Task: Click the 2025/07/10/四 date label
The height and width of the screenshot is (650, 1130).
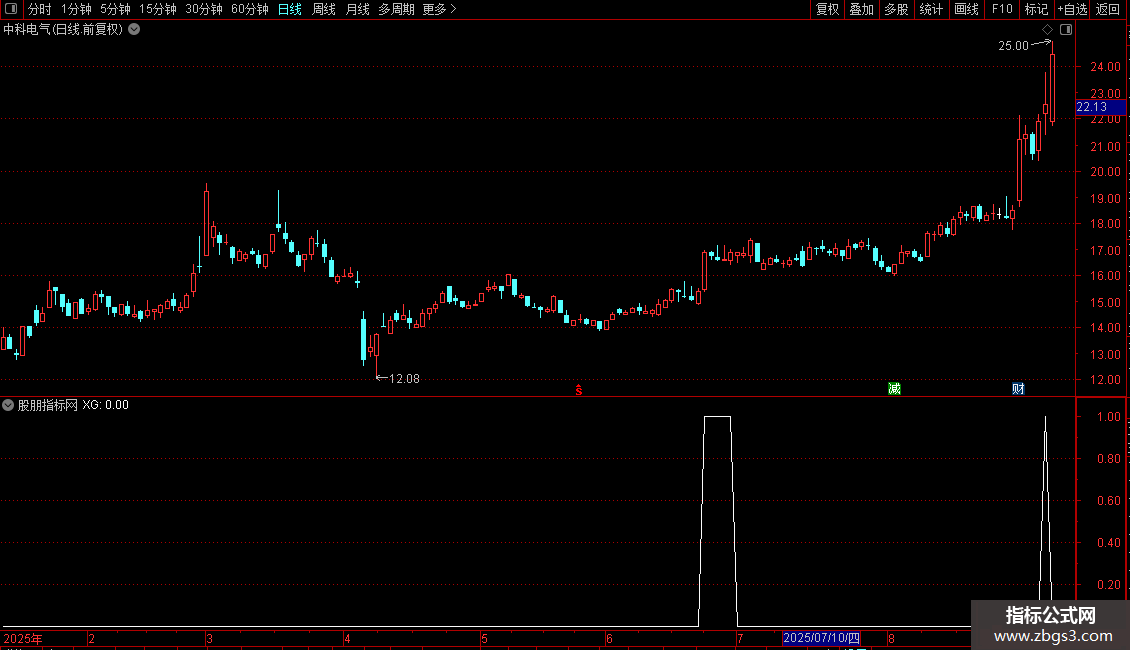Action: point(822,638)
